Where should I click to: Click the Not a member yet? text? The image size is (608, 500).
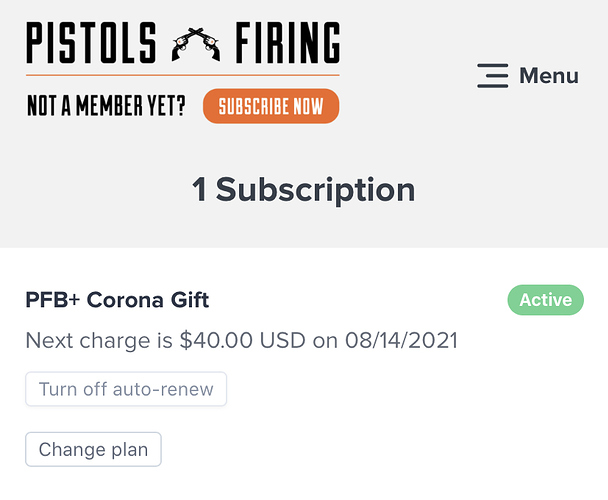coord(106,106)
